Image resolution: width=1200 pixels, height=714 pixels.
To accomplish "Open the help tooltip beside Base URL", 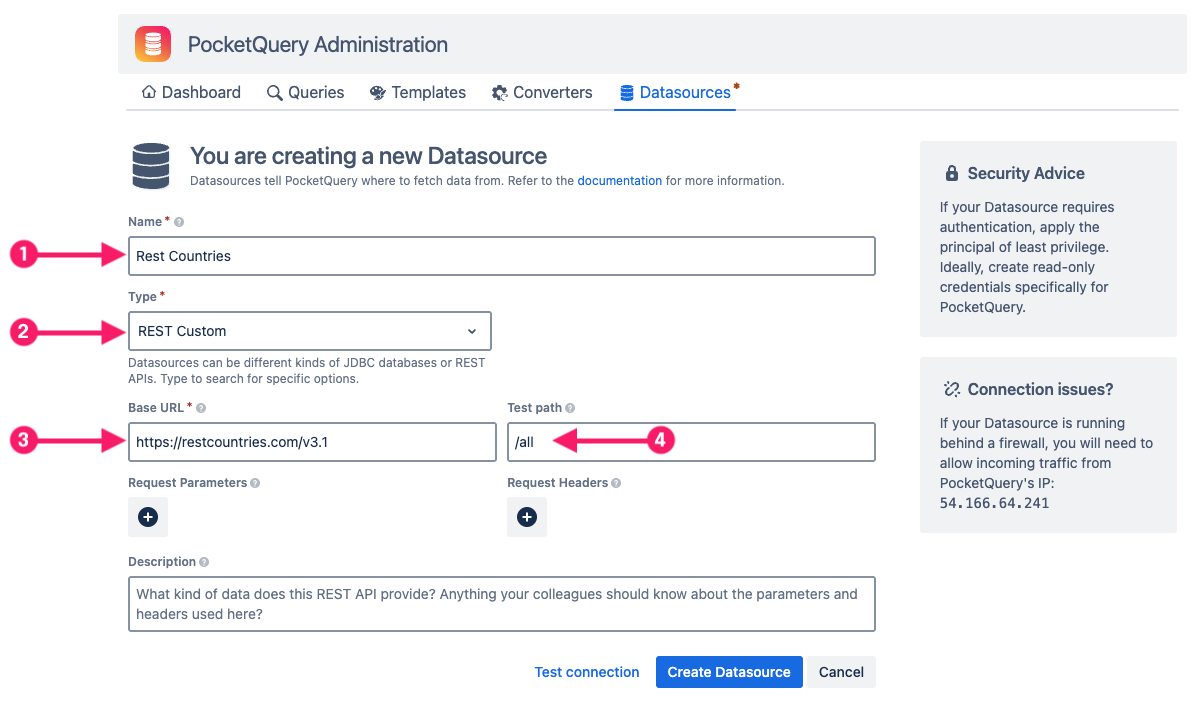I will coord(199,407).
